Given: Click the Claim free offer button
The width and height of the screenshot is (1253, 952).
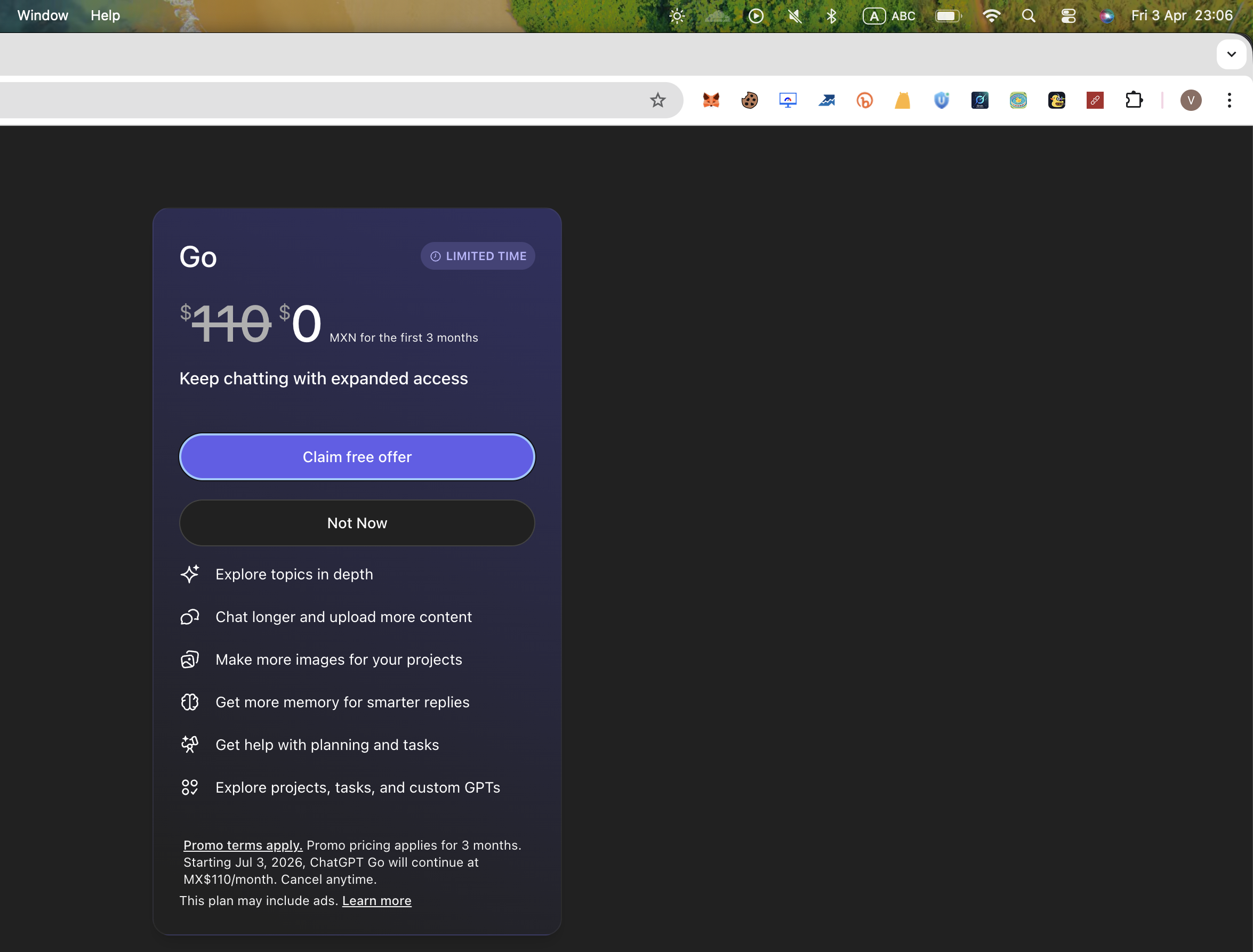Looking at the screenshot, I should [x=357, y=457].
